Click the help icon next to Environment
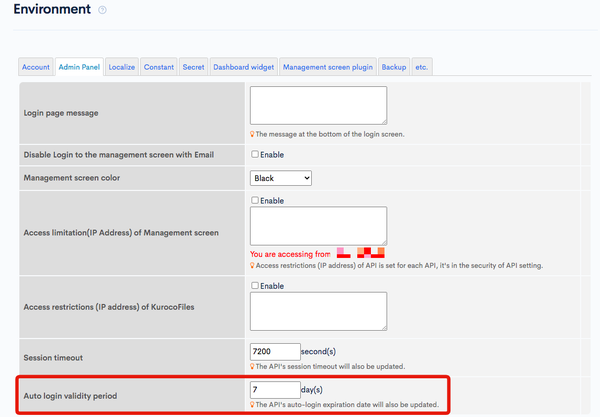 pyautogui.click(x=102, y=10)
